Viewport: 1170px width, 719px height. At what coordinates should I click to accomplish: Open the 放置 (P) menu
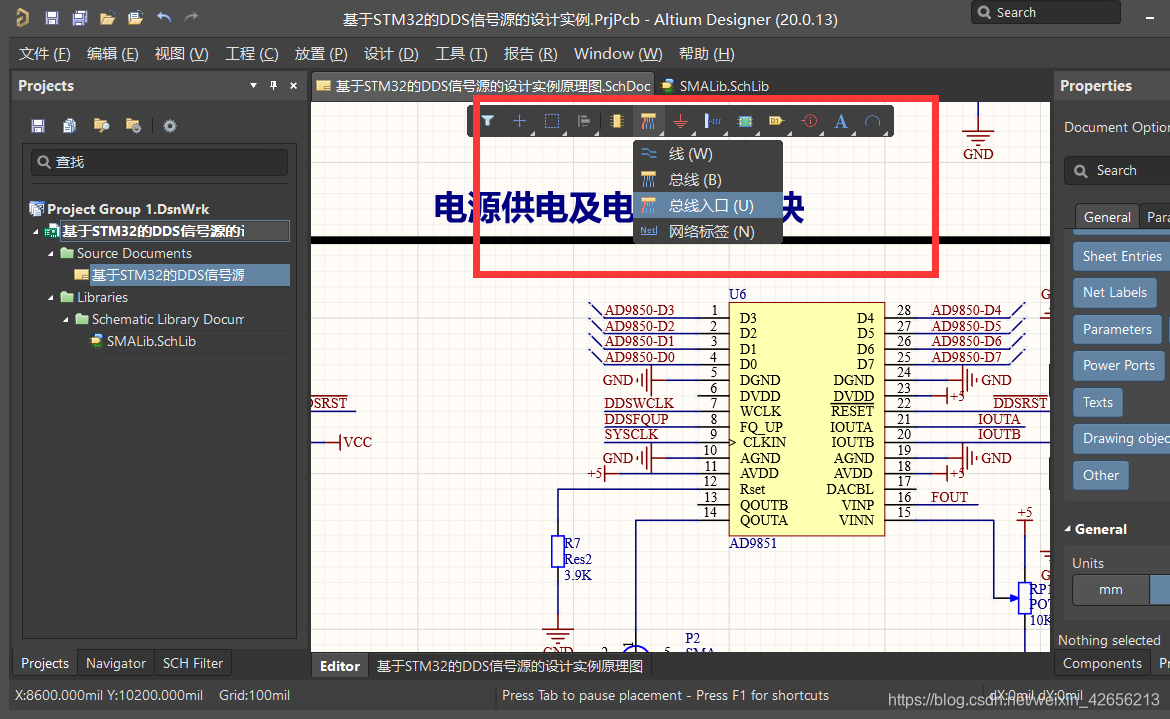[x=321, y=54]
